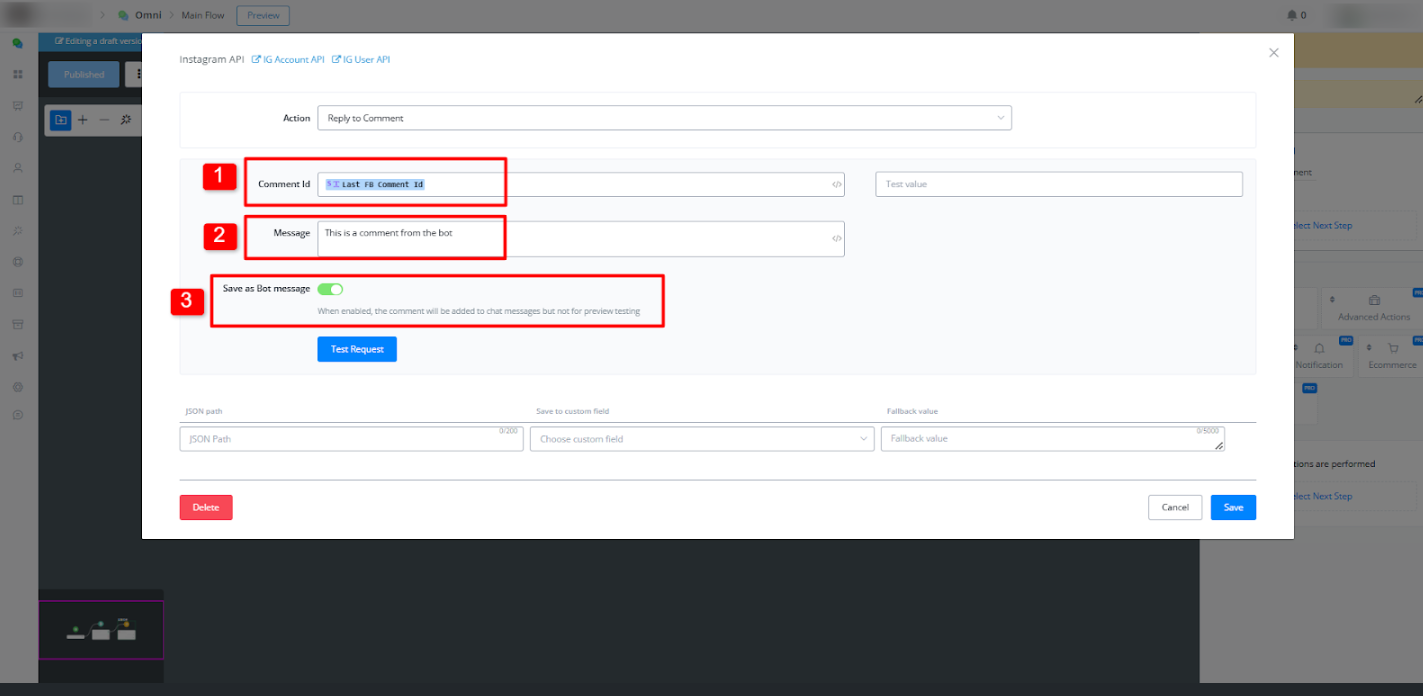Click the code icon in Comment Id field
The height and width of the screenshot is (696, 1423).
coord(836,184)
